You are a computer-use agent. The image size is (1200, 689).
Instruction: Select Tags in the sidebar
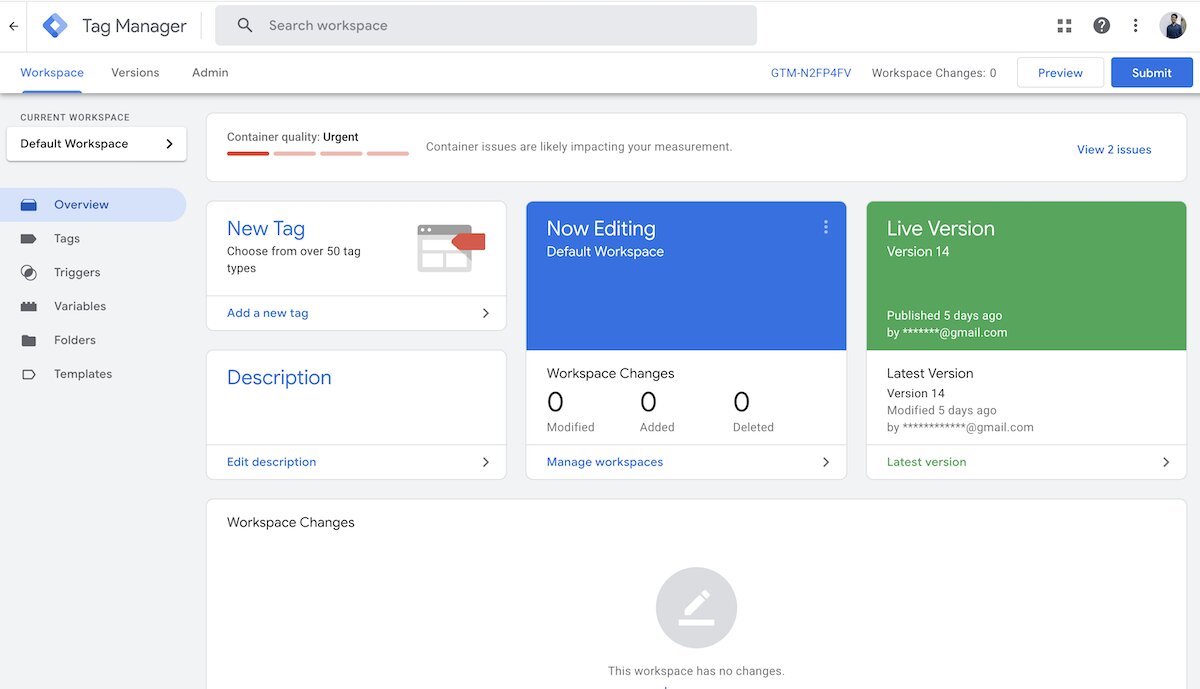[93, 239]
